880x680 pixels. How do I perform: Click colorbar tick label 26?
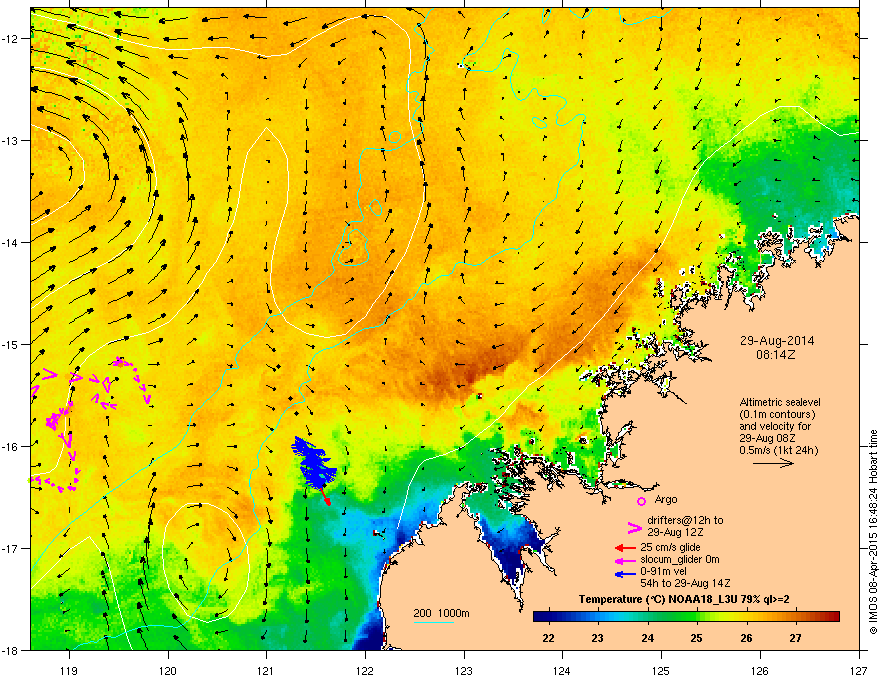[746, 638]
